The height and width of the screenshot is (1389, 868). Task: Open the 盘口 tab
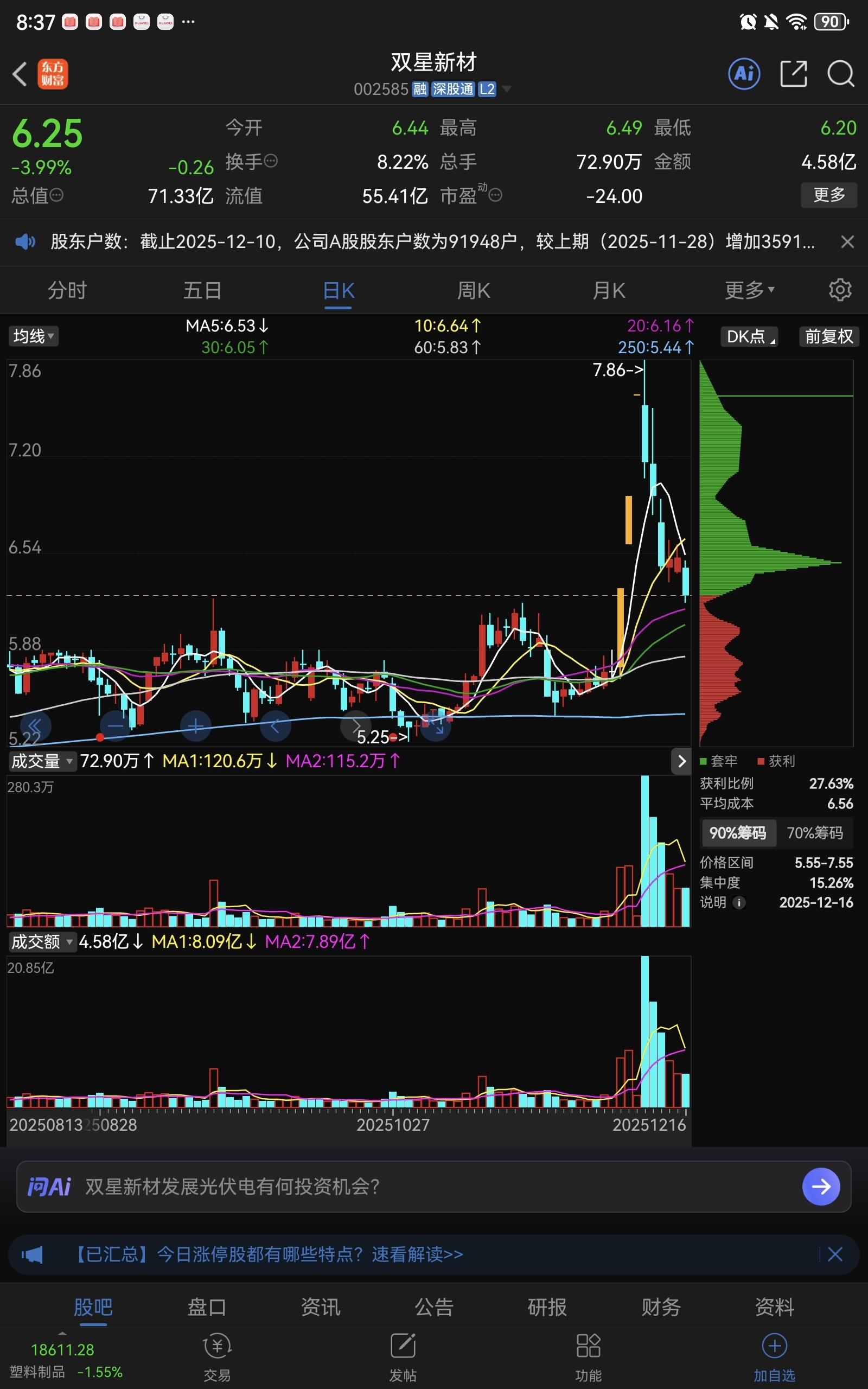(207, 1307)
